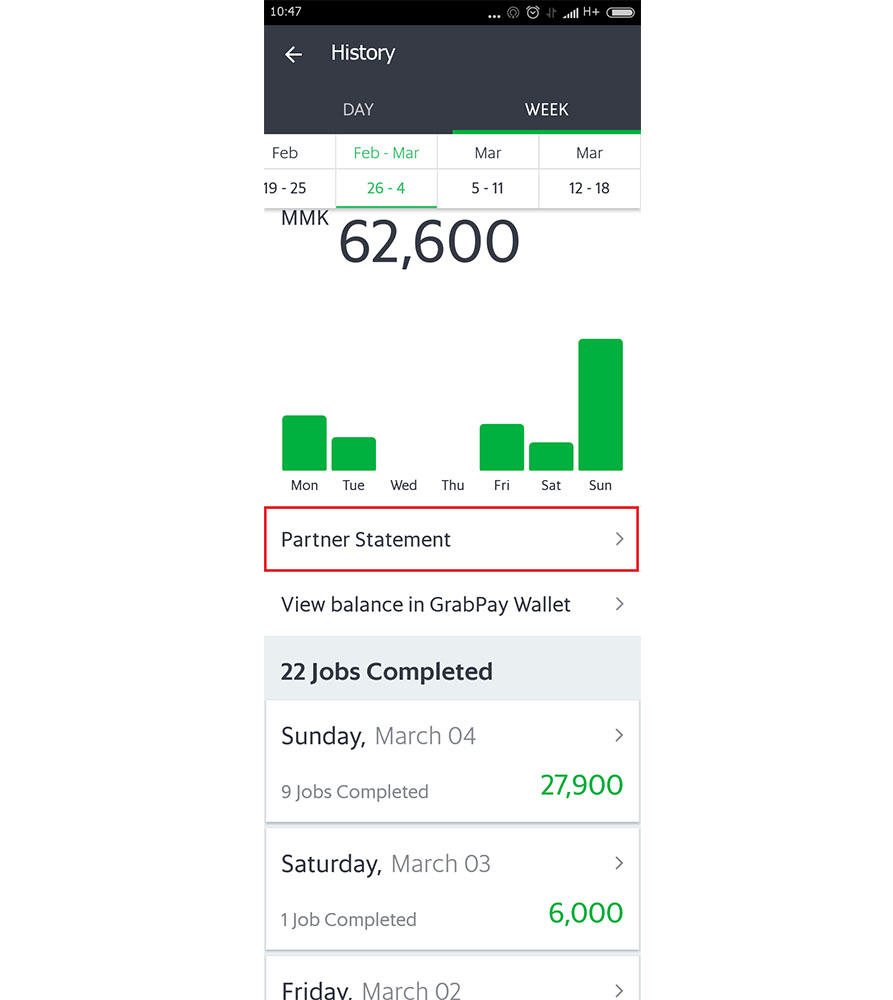Tap the Friday bar in earnings chart
893x1000 pixels.
click(x=502, y=447)
